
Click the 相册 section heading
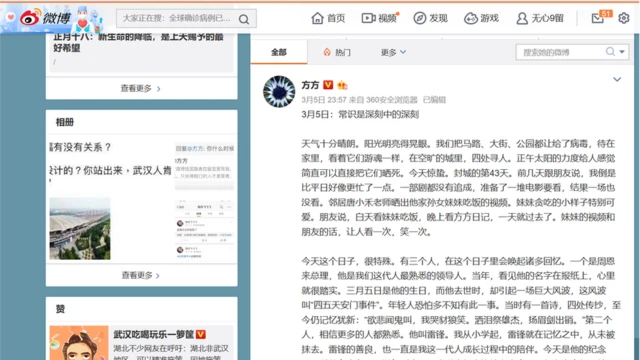point(64,122)
